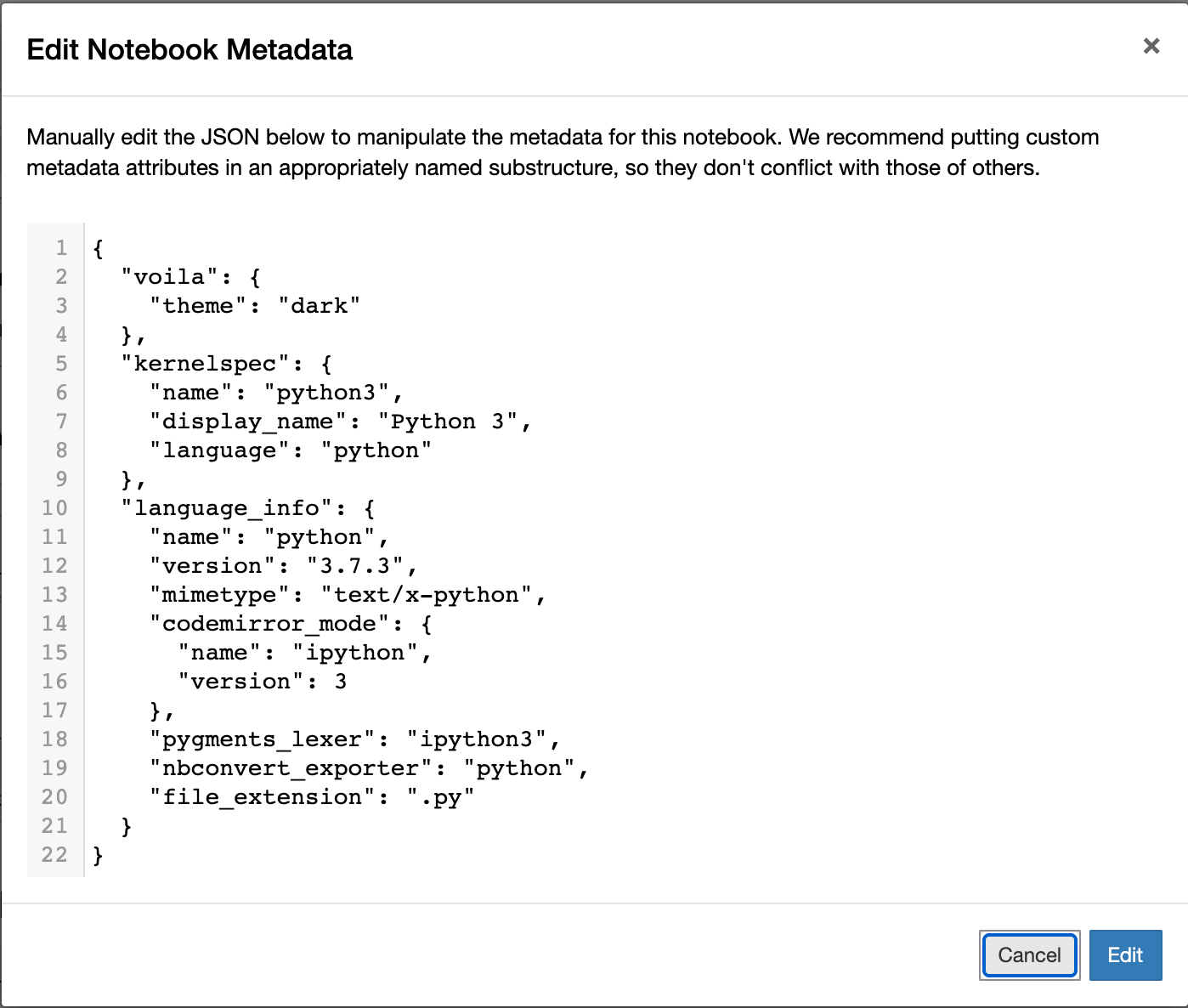Image resolution: width=1188 pixels, height=1008 pixels.
Task: Click the "codemirror_mode" key line
Action: (291, 624)
